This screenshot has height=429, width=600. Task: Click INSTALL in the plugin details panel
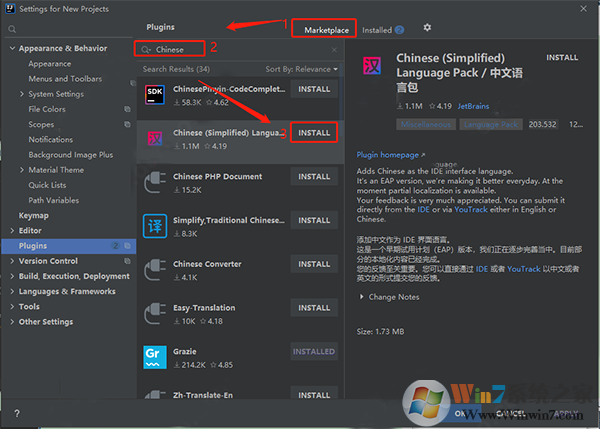click(x=562, y=57)
